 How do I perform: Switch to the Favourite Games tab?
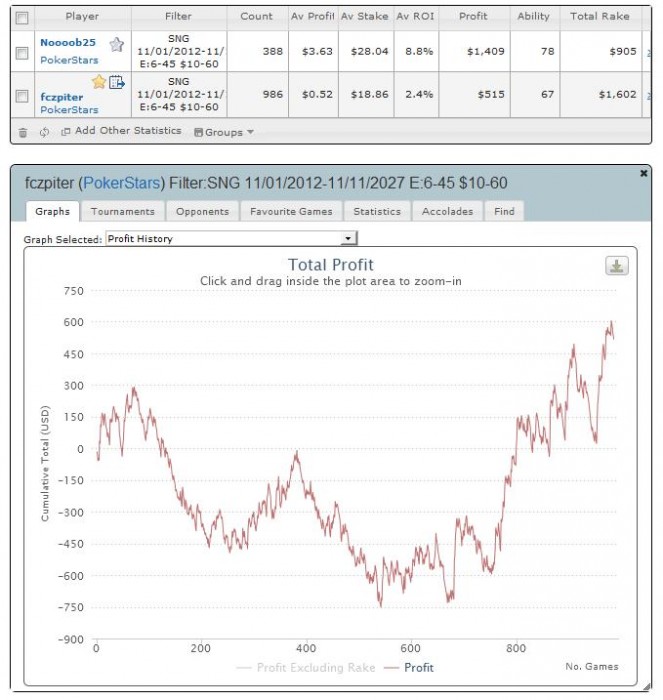(291, 211)
